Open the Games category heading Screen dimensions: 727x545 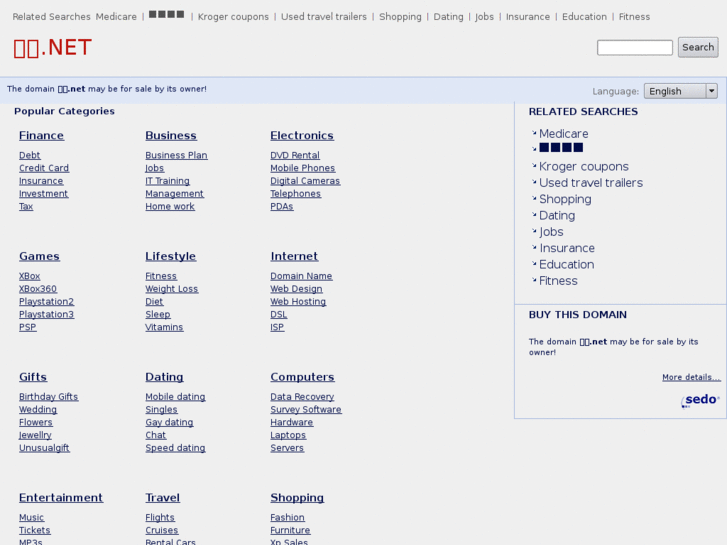(39, 256)
